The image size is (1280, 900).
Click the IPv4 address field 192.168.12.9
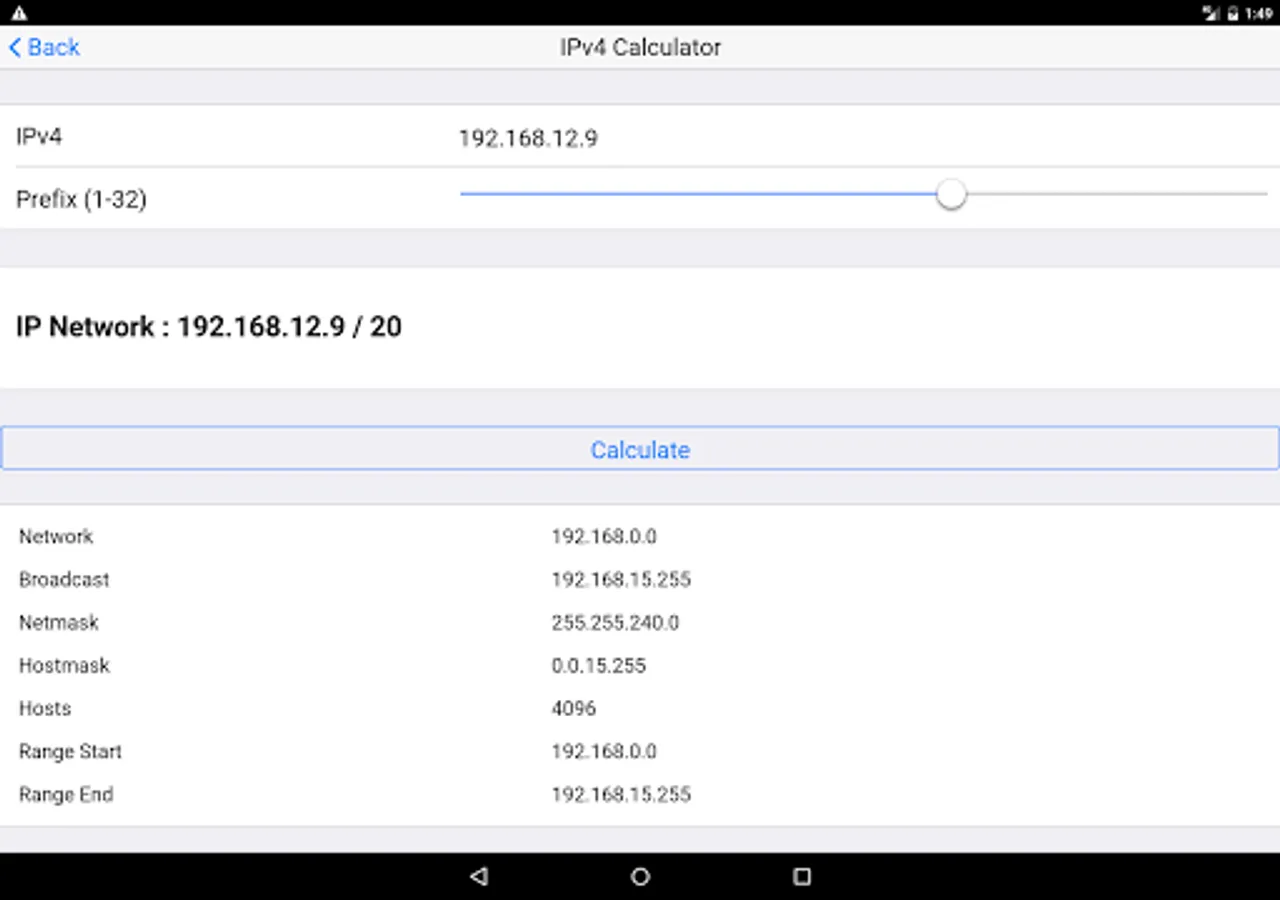(x=528, y=138)
